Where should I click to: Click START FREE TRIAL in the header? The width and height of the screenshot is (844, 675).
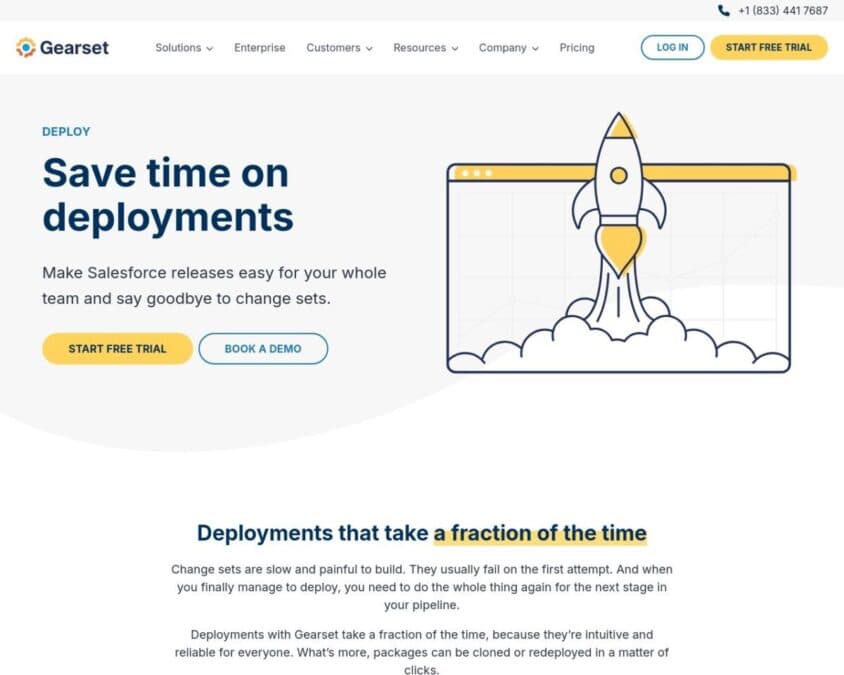(769, 47)
